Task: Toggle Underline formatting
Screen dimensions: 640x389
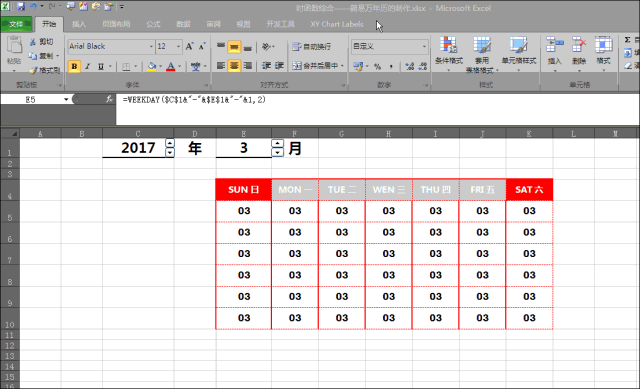Action: click(x=100, y=66)
